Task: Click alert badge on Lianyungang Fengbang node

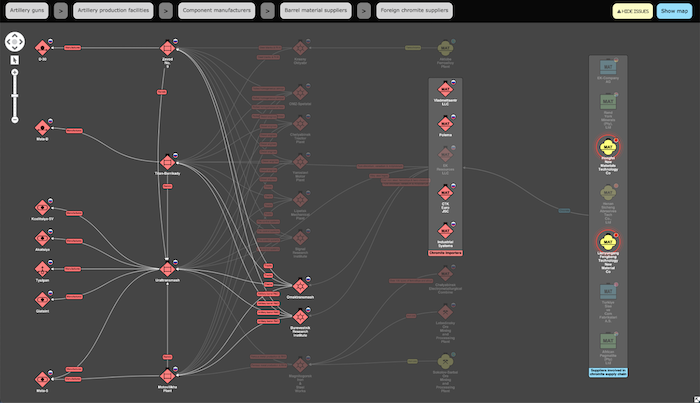Action: pos(616,235)
